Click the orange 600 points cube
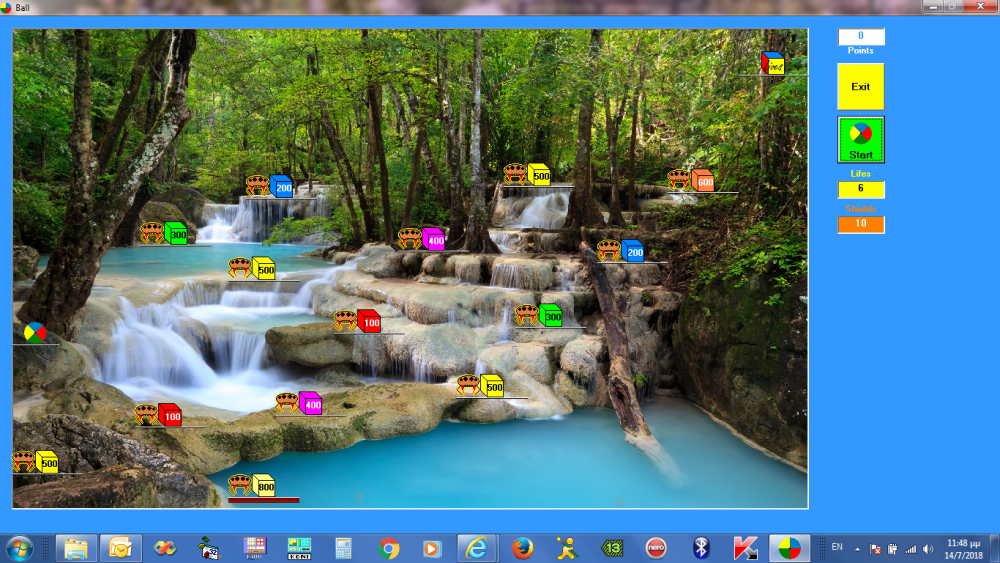 (703, 180)
